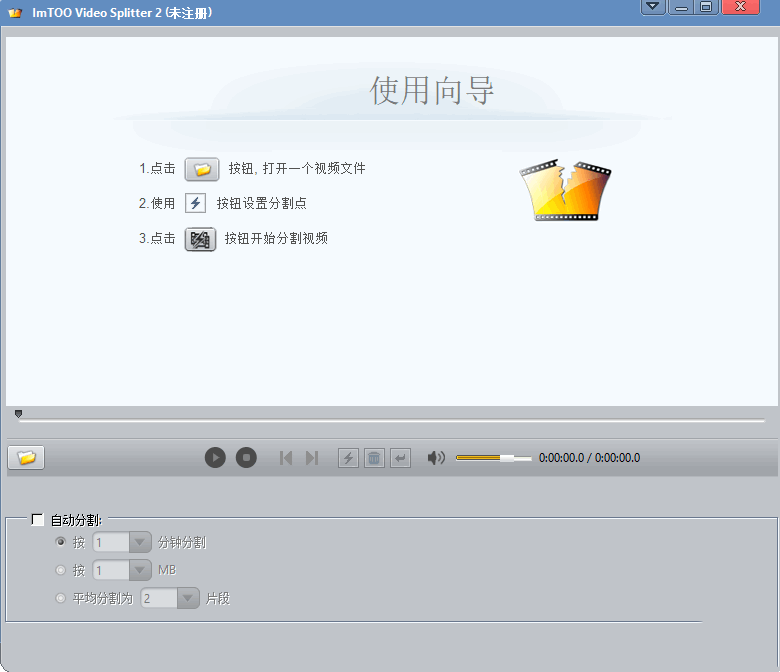Open the title bar dropdown menu arrow
Image resolution: width=780 pixels, height=672 pixels.
click(653, 6)
